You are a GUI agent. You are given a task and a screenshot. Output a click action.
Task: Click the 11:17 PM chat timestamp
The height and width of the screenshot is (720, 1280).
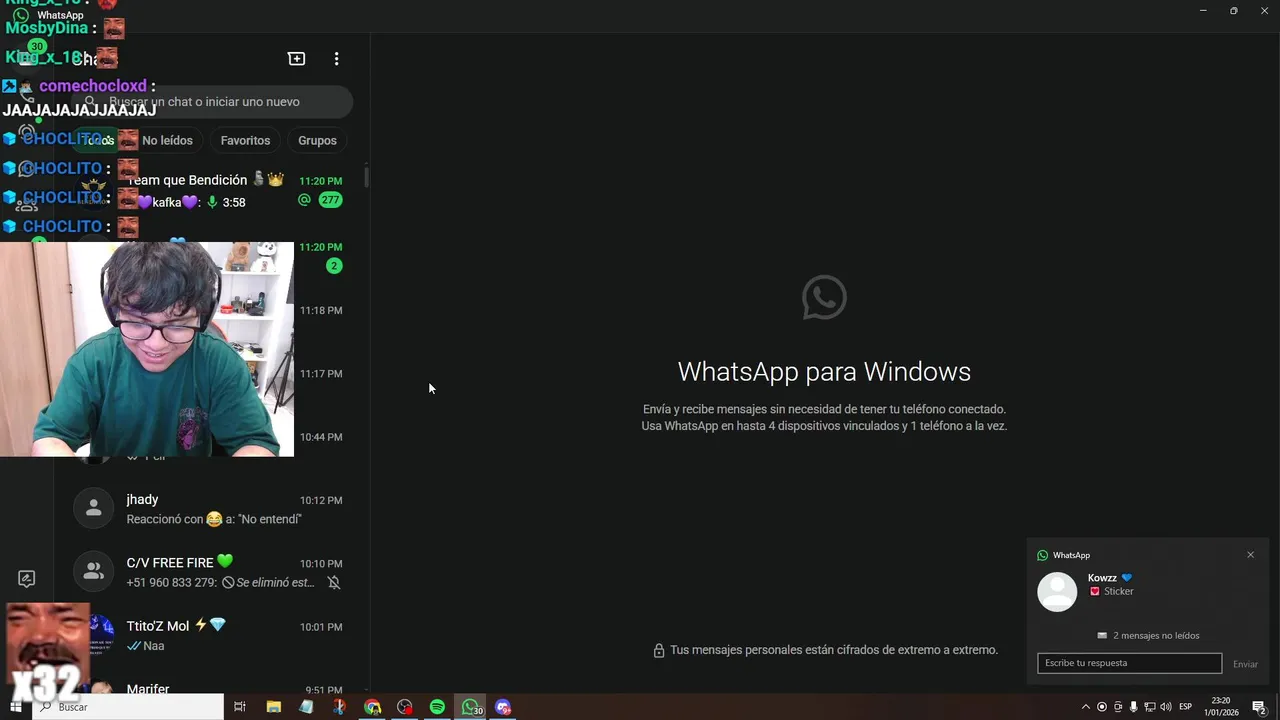[x=321, y=373]
